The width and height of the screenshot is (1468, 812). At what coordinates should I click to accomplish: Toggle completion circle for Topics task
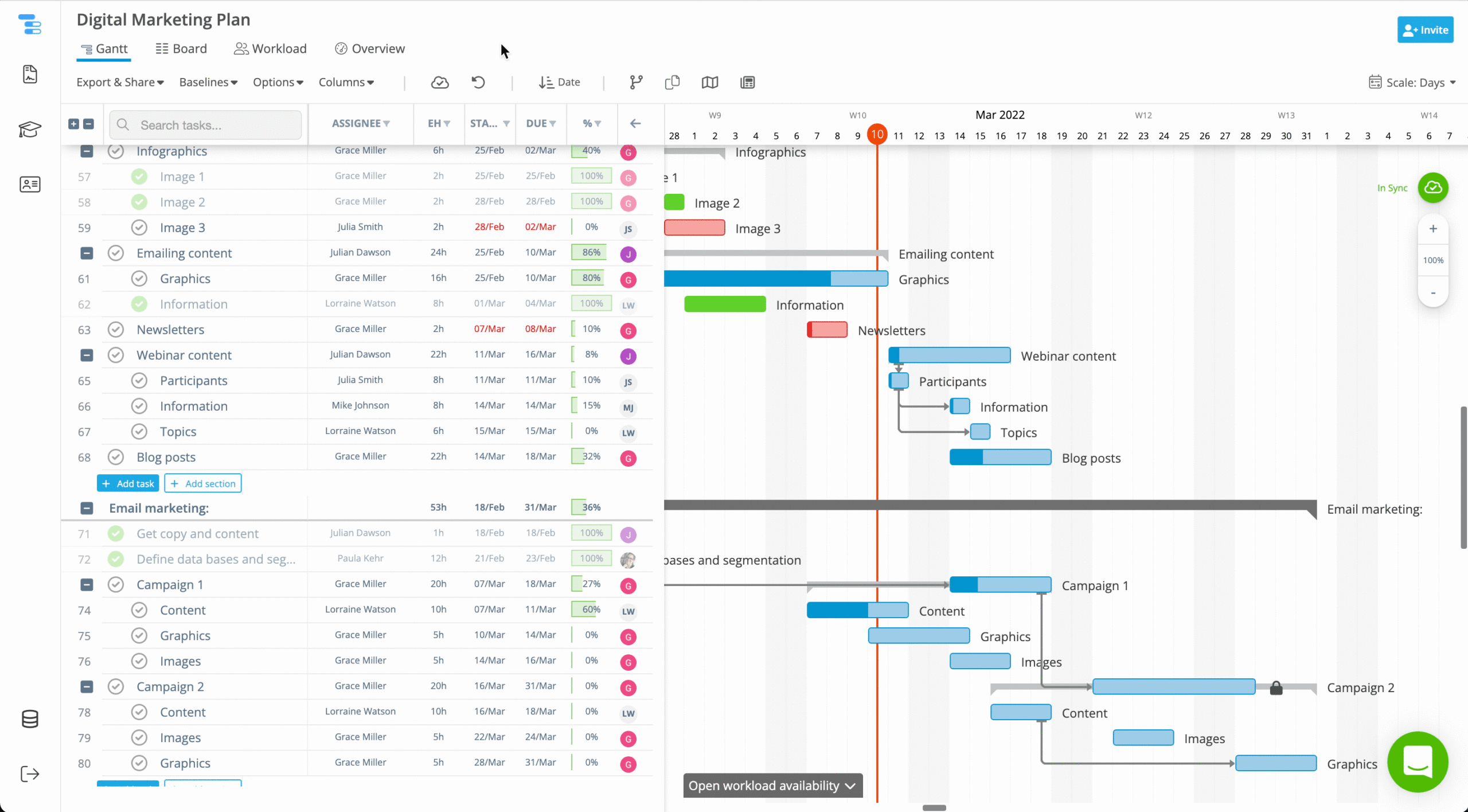pyautogui.click(x=139, y=431)
